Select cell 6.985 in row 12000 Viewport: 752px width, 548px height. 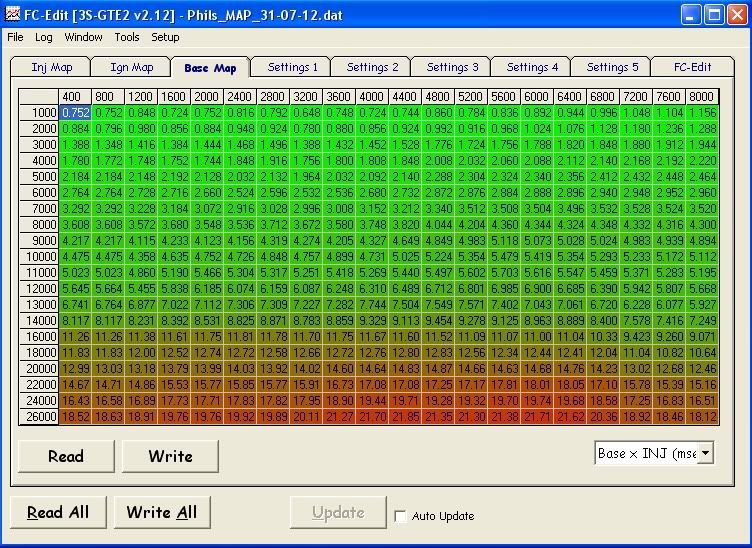click(504, 289)
